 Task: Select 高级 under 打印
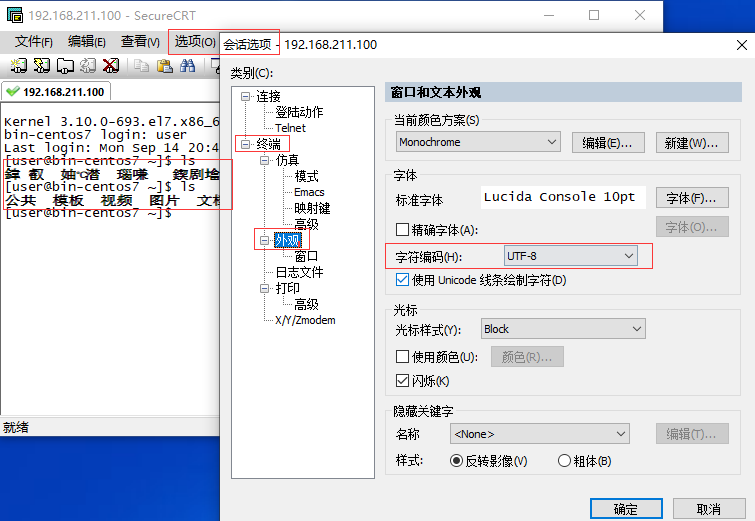[306, 304]
